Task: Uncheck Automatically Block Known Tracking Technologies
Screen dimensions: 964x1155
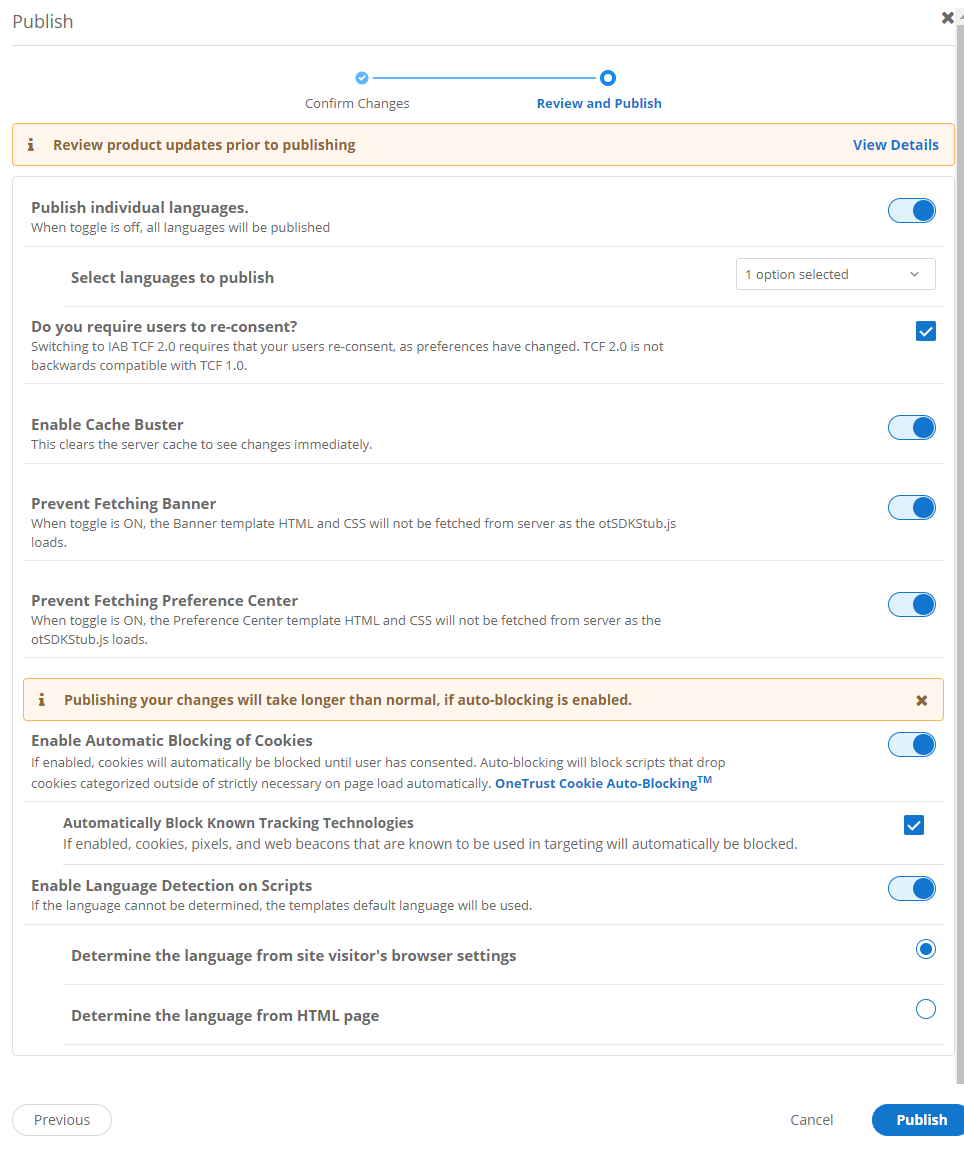Action: point(913,825)
